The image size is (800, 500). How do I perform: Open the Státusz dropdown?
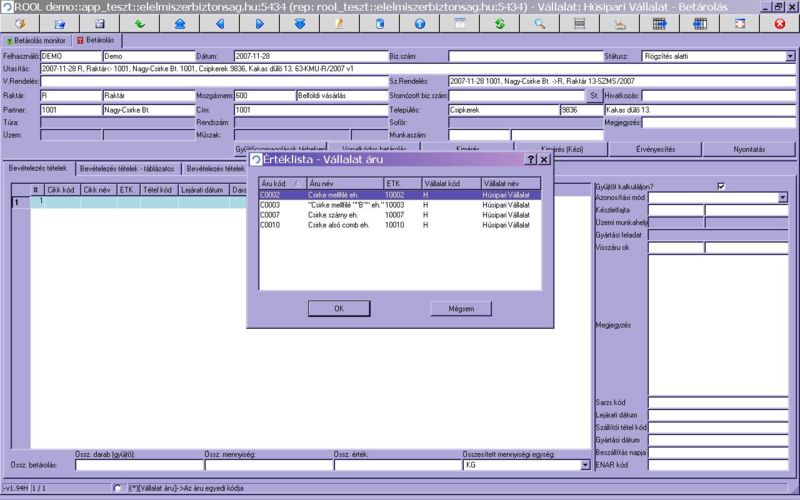pyautogui.click(x=790, y=57)
